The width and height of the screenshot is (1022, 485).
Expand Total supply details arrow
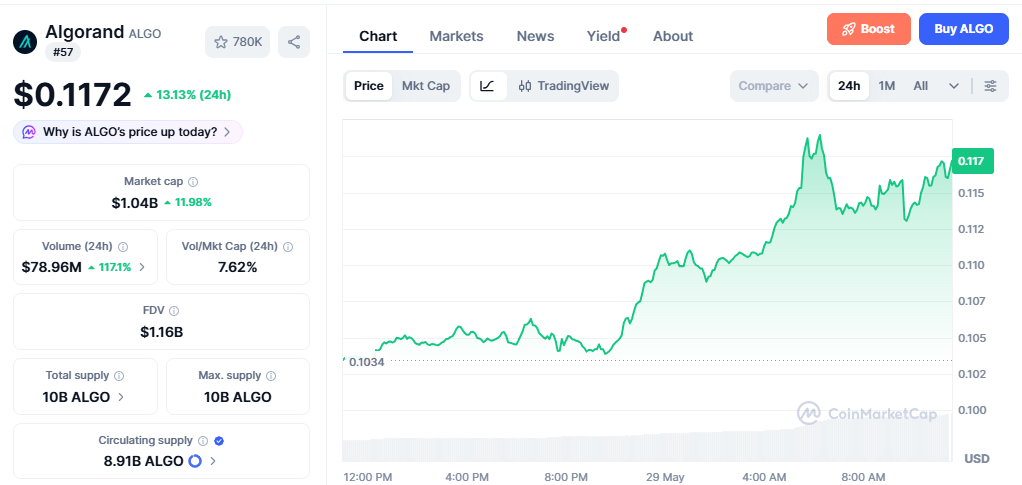[121, 397]
